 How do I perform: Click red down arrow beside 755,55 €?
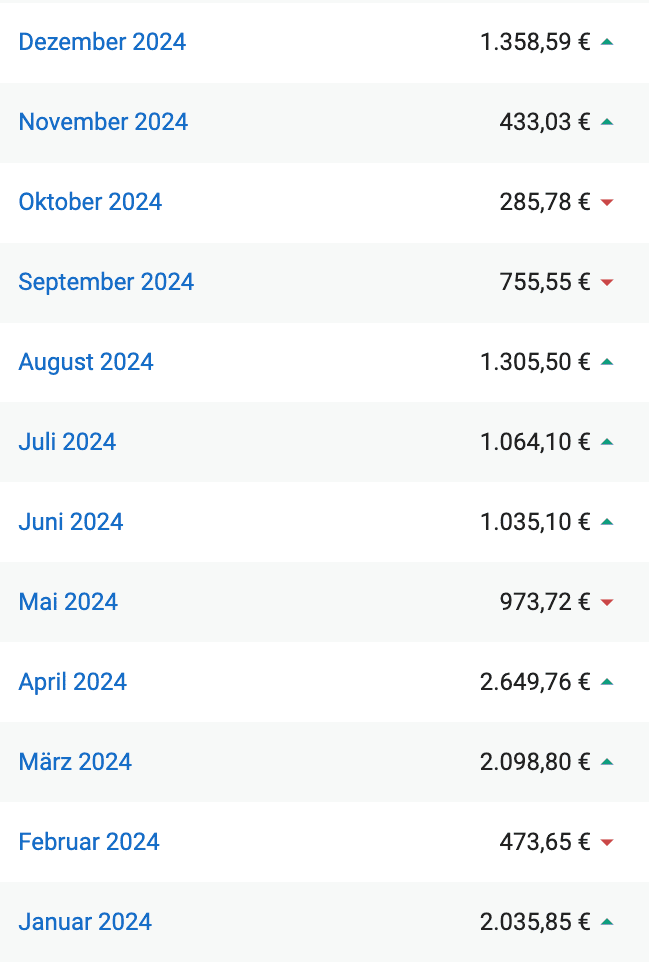pos(607,283)
